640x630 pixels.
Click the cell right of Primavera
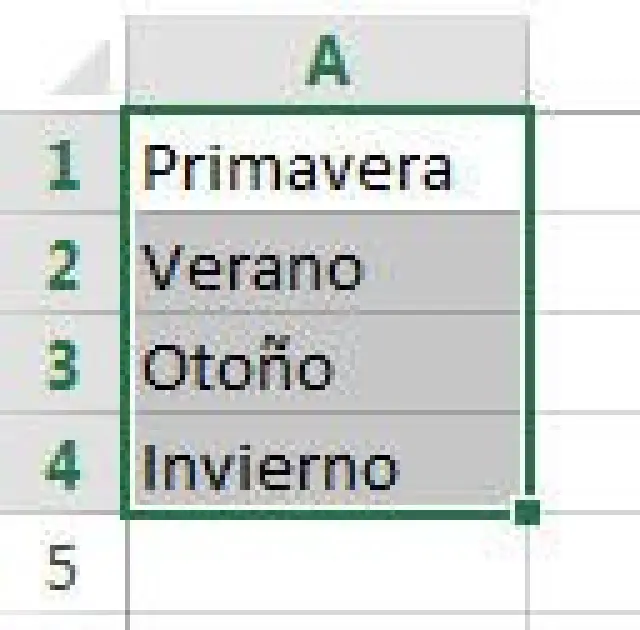(x=587, y=163)
